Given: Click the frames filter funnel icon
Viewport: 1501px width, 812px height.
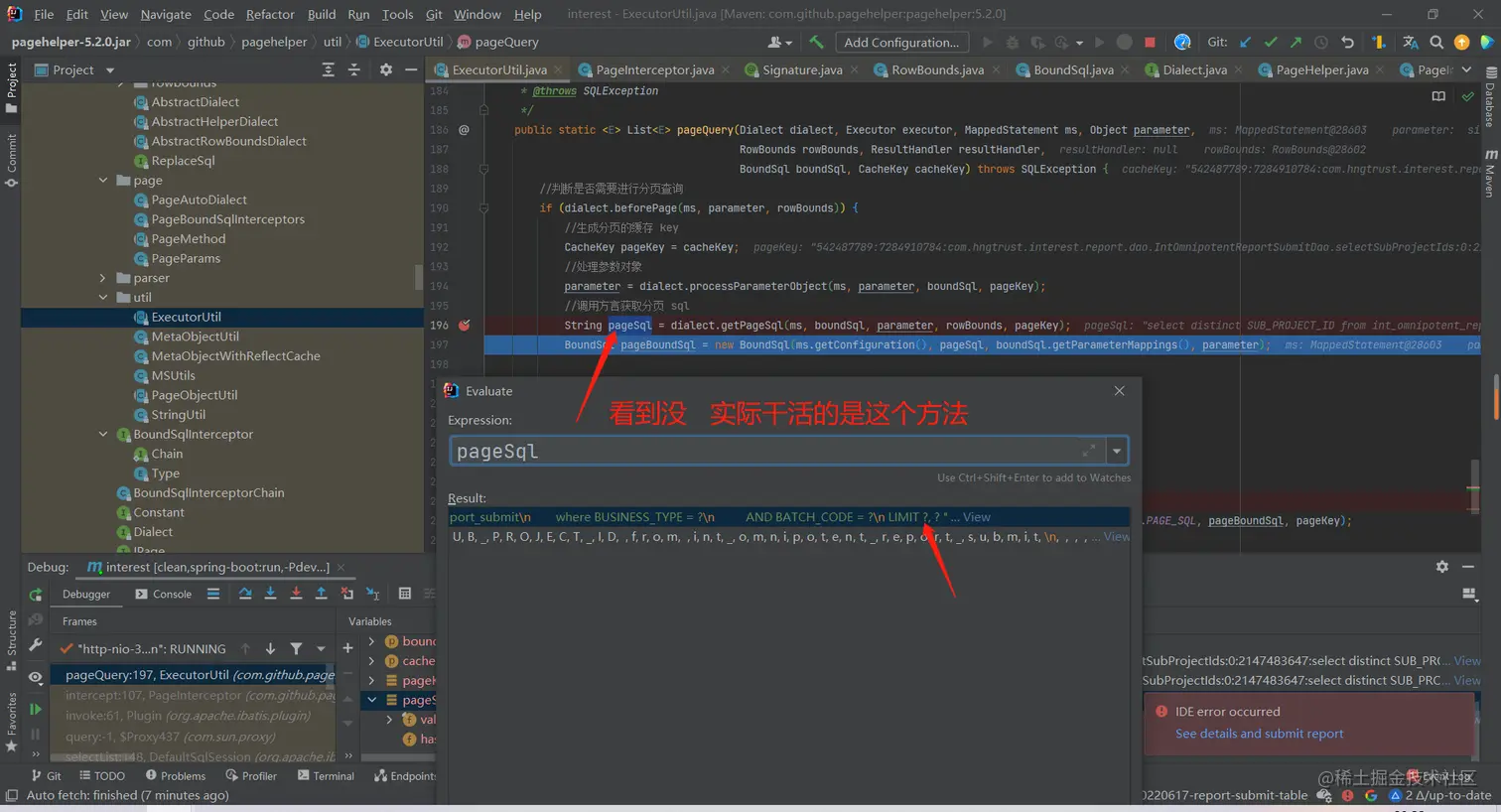Looking at the screenshot, I should click(296, 648).
